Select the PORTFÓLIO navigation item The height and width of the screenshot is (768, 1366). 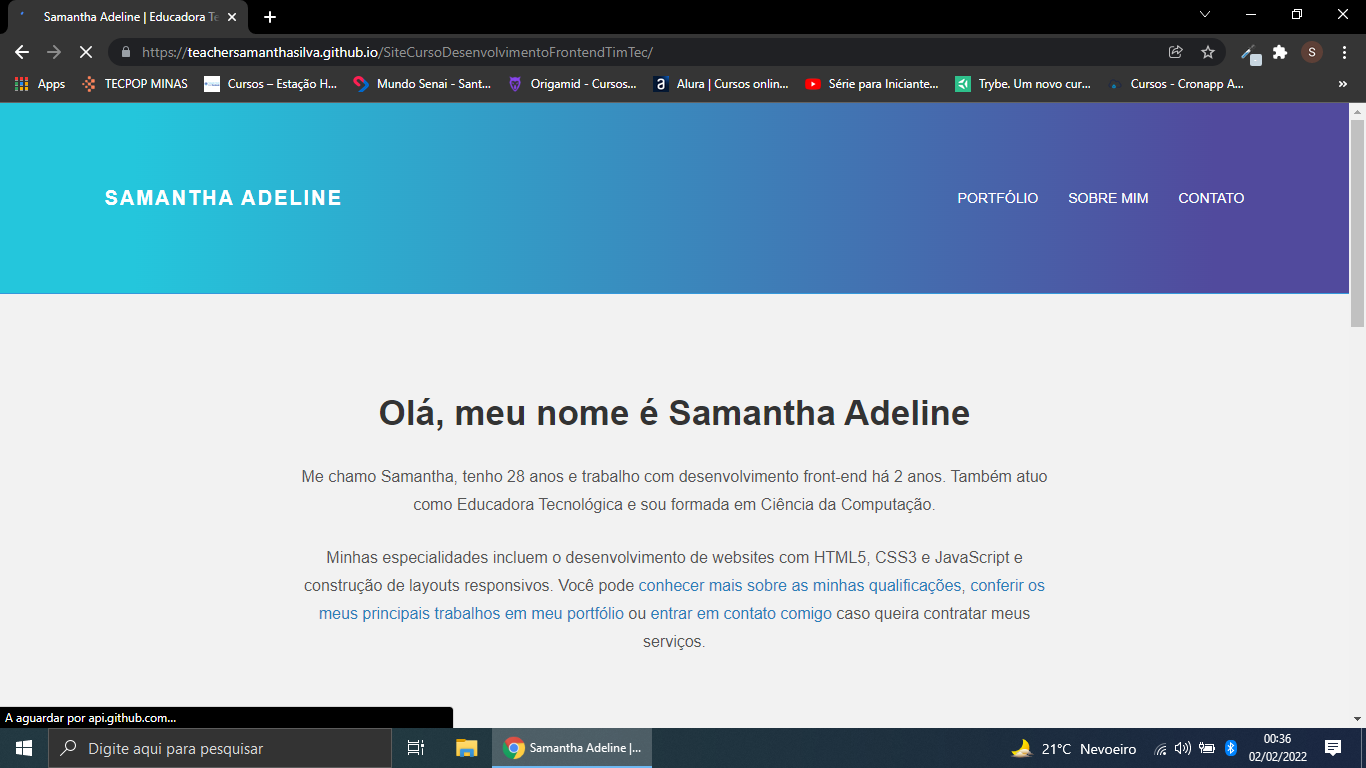tap(997, 198)
